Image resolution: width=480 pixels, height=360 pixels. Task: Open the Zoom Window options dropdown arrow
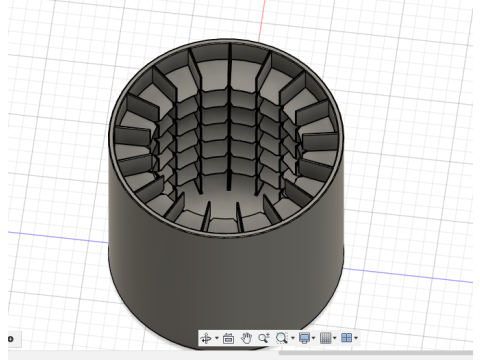[293, 338]
